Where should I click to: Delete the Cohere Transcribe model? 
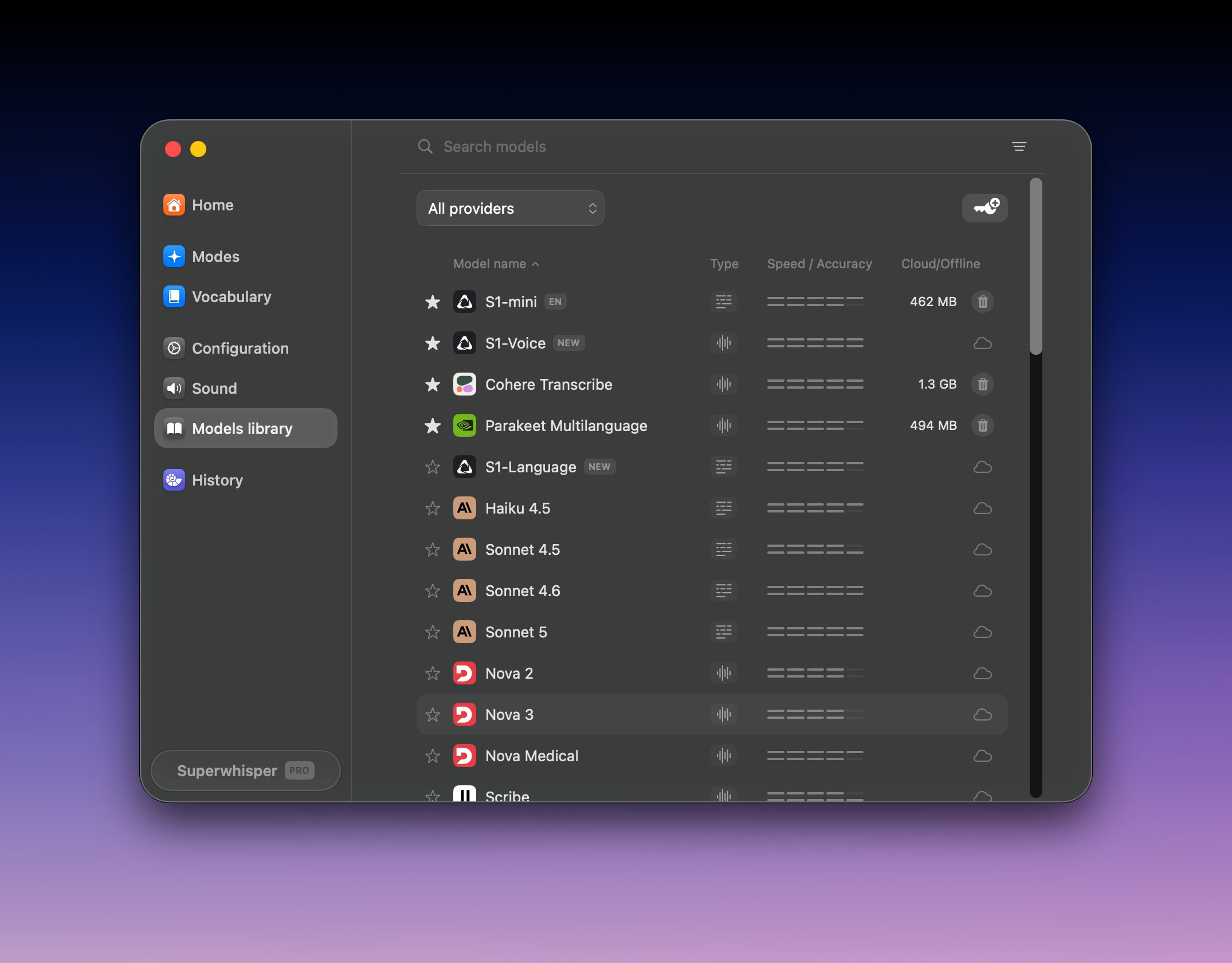(x=982, y=384)
